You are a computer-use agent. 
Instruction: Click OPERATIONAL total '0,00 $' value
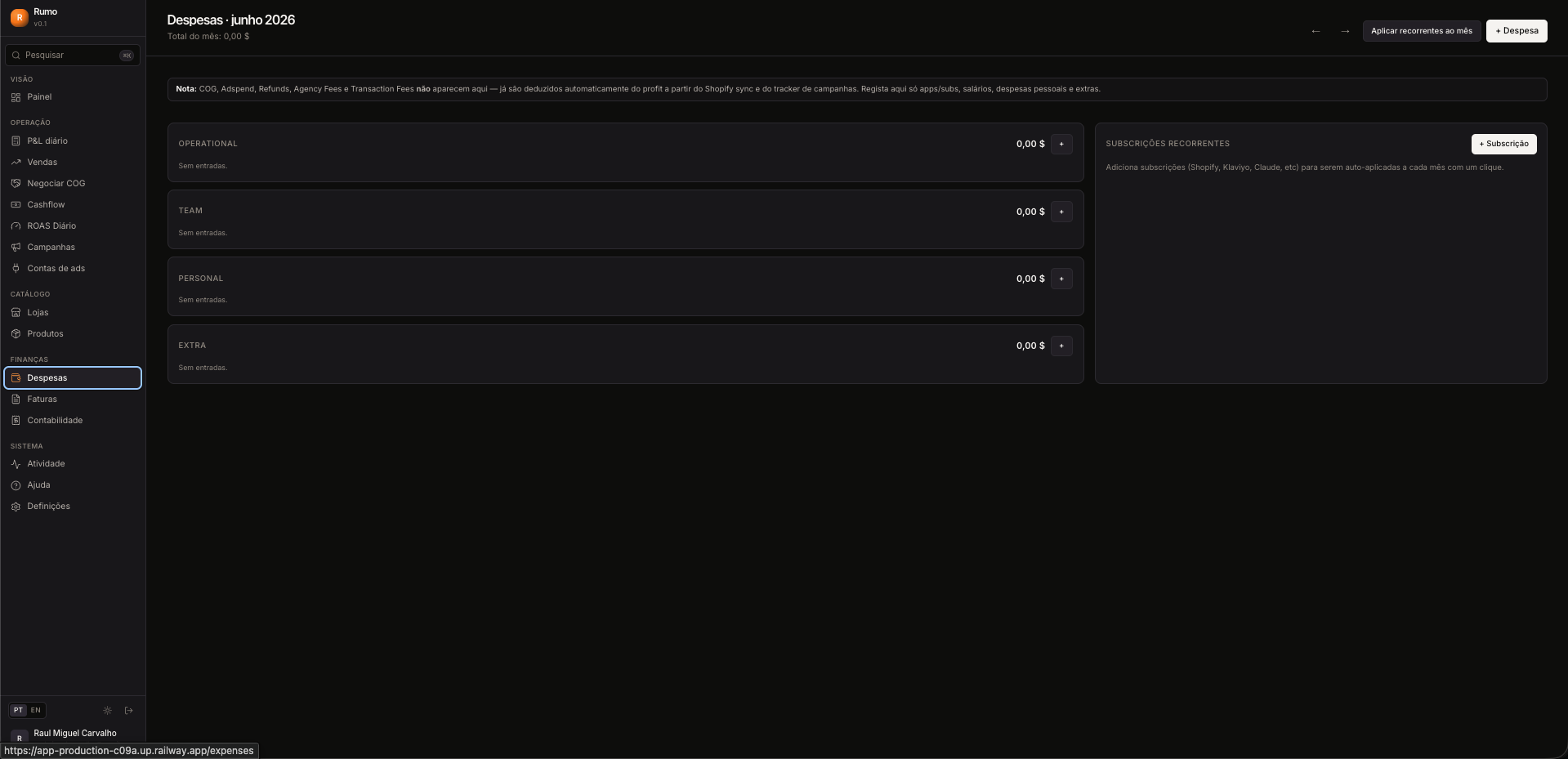tap(1030, 144)
